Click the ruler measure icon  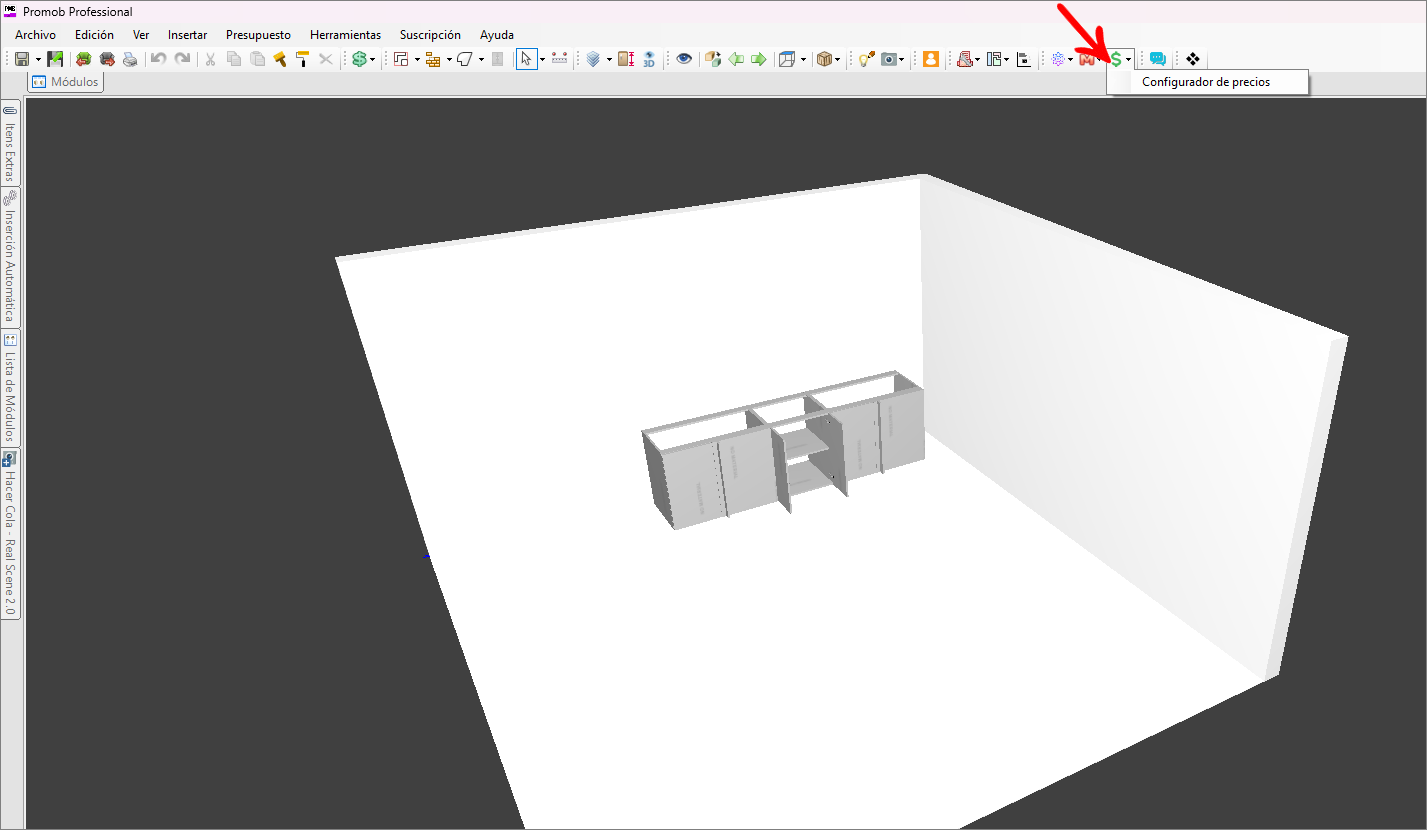point(560,60)
